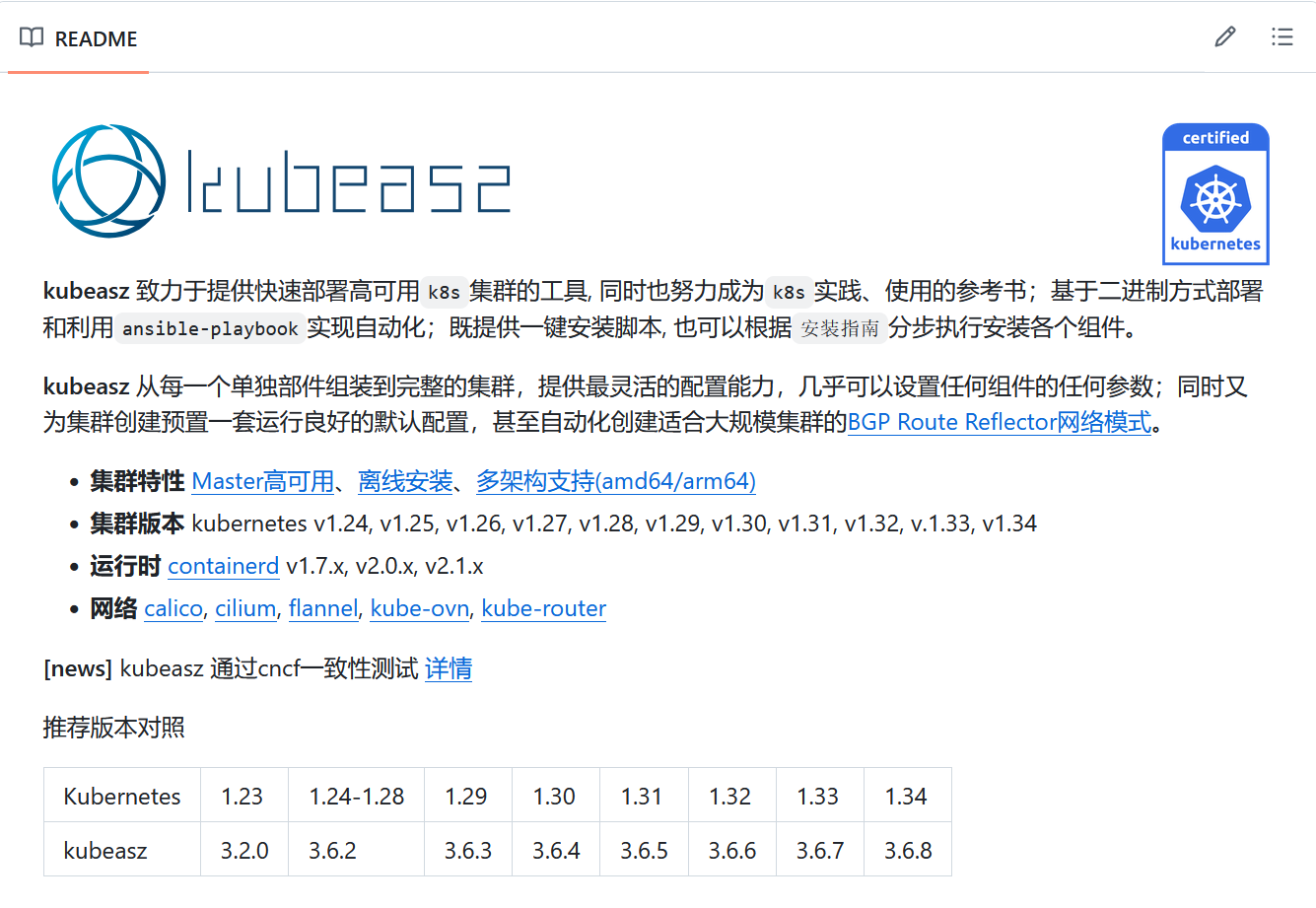This screenshot has width=1316, height=908.
Task: Click the 运行时 bold label
Action: (x=125, y=566)
